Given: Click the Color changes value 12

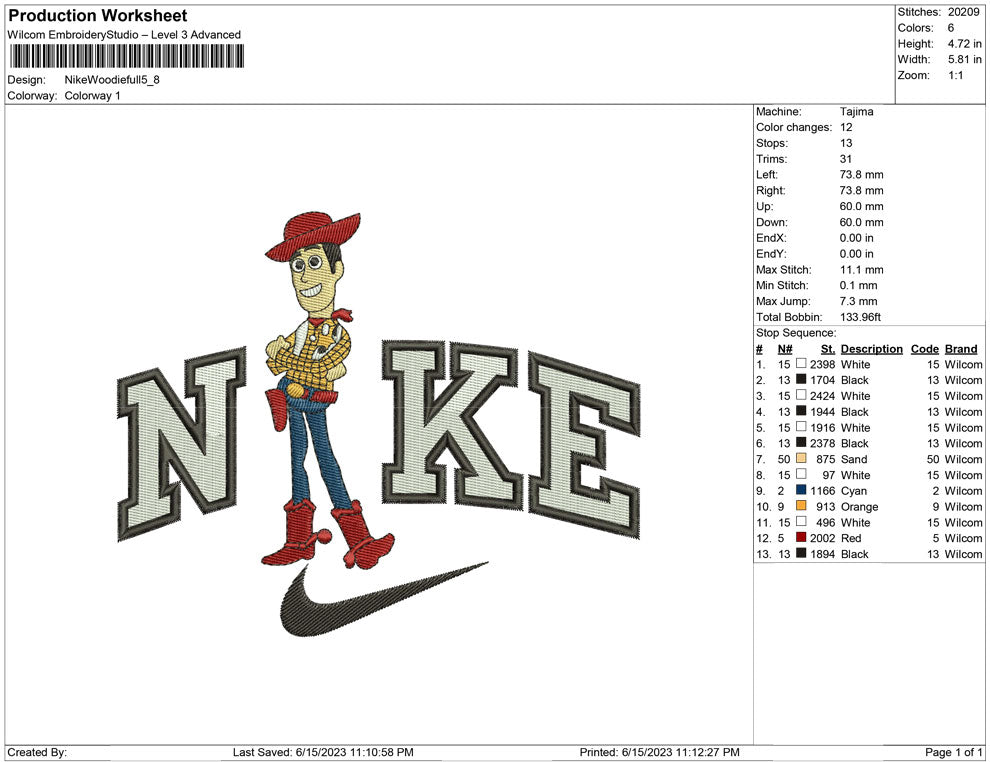Looking at the screenshot, I should coord(846,128).
